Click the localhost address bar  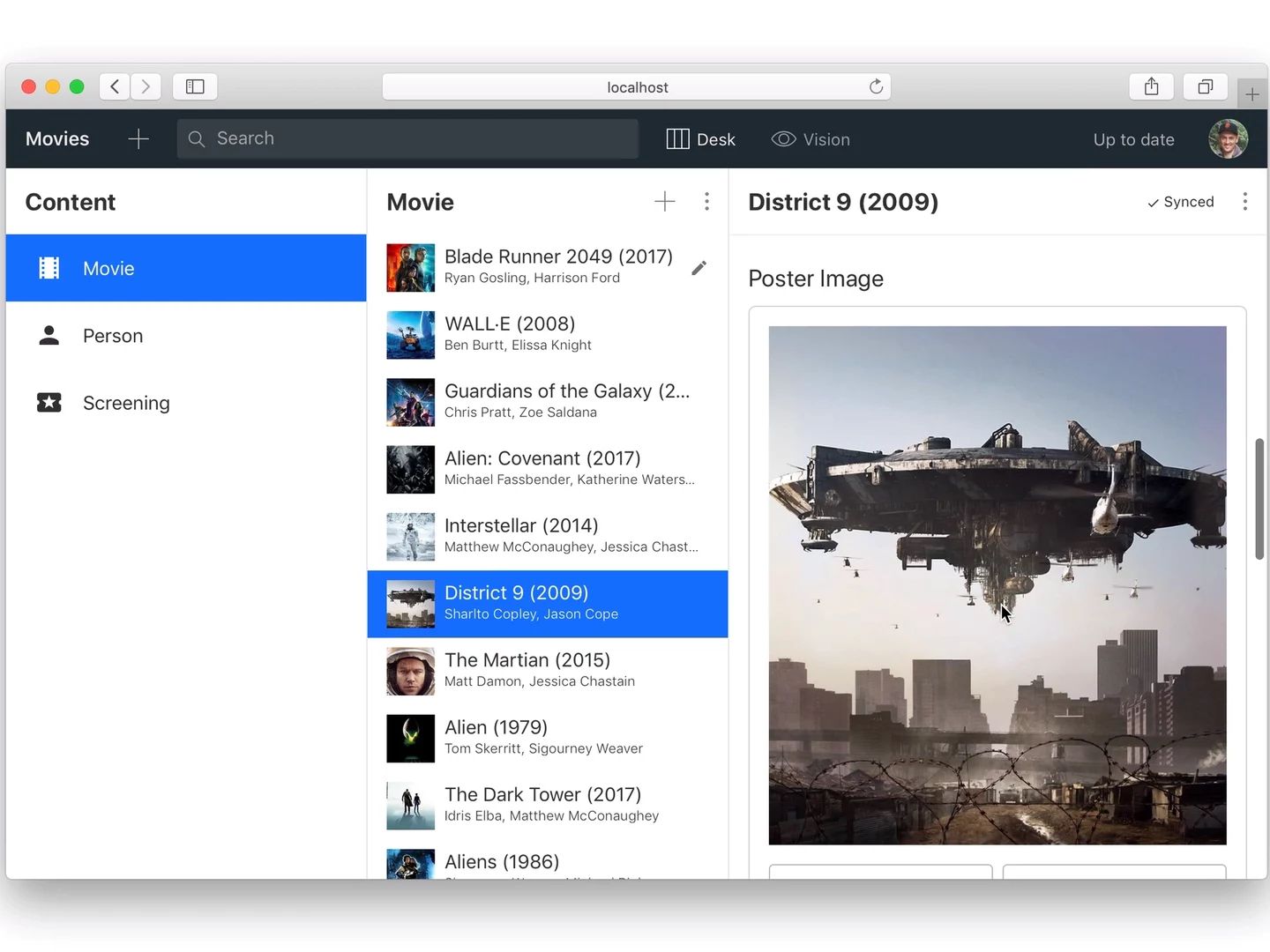tap(637, 86)
